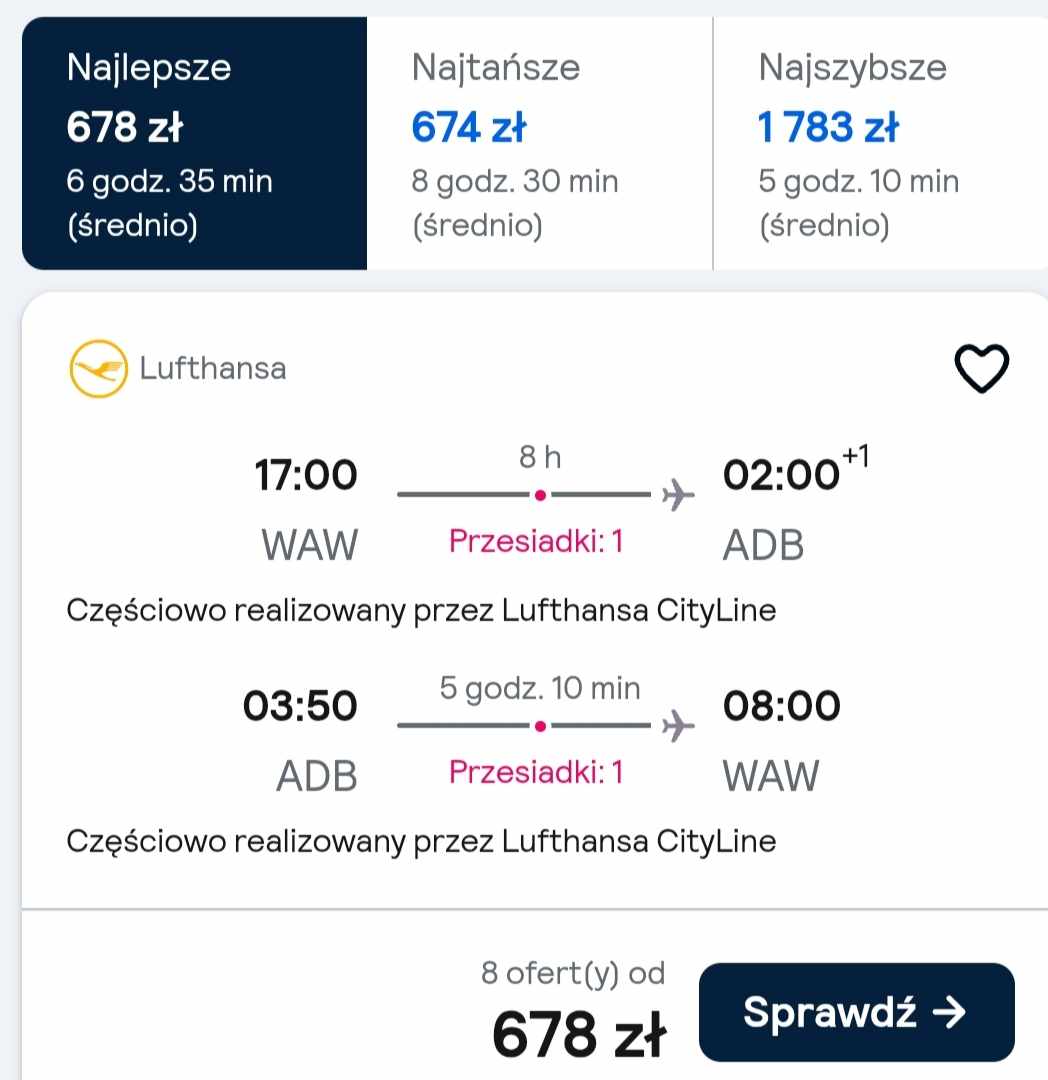Click the 03:50 ADB departure time
1048x1080 pixels.
point(300,705)
